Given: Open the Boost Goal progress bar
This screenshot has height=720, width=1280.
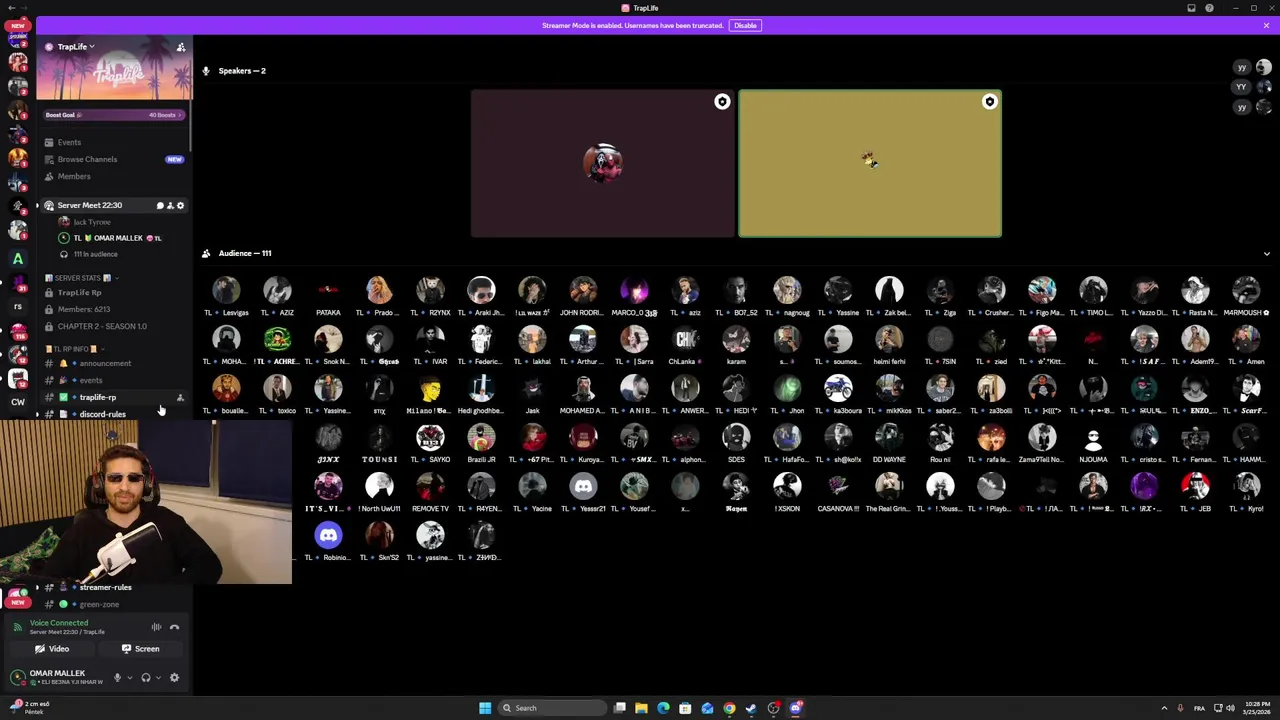Looking at the screenshot, I should tap(113, 115).
